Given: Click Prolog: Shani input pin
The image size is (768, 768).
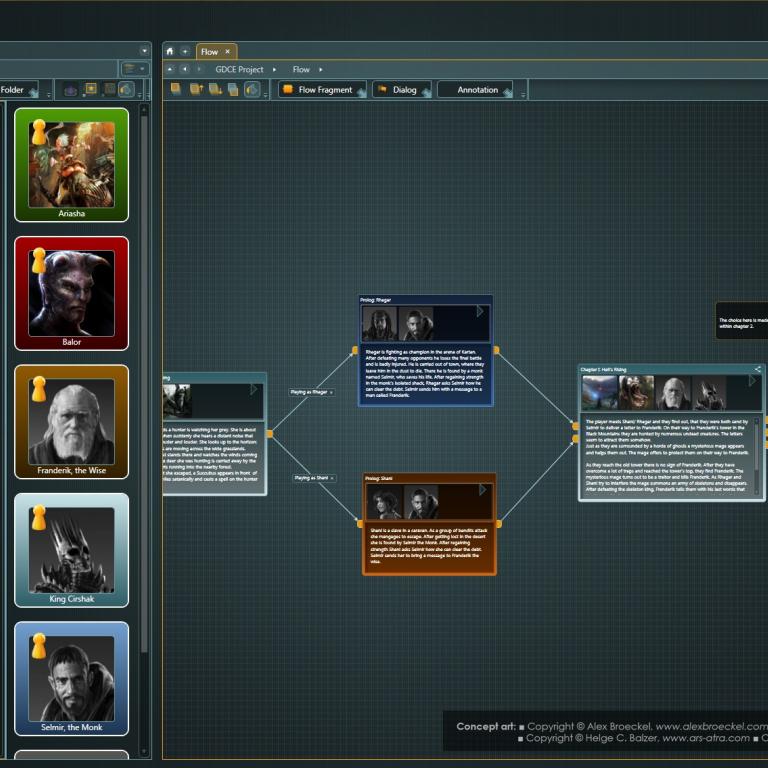Looking at the screenshot, I should click(360, 524).
